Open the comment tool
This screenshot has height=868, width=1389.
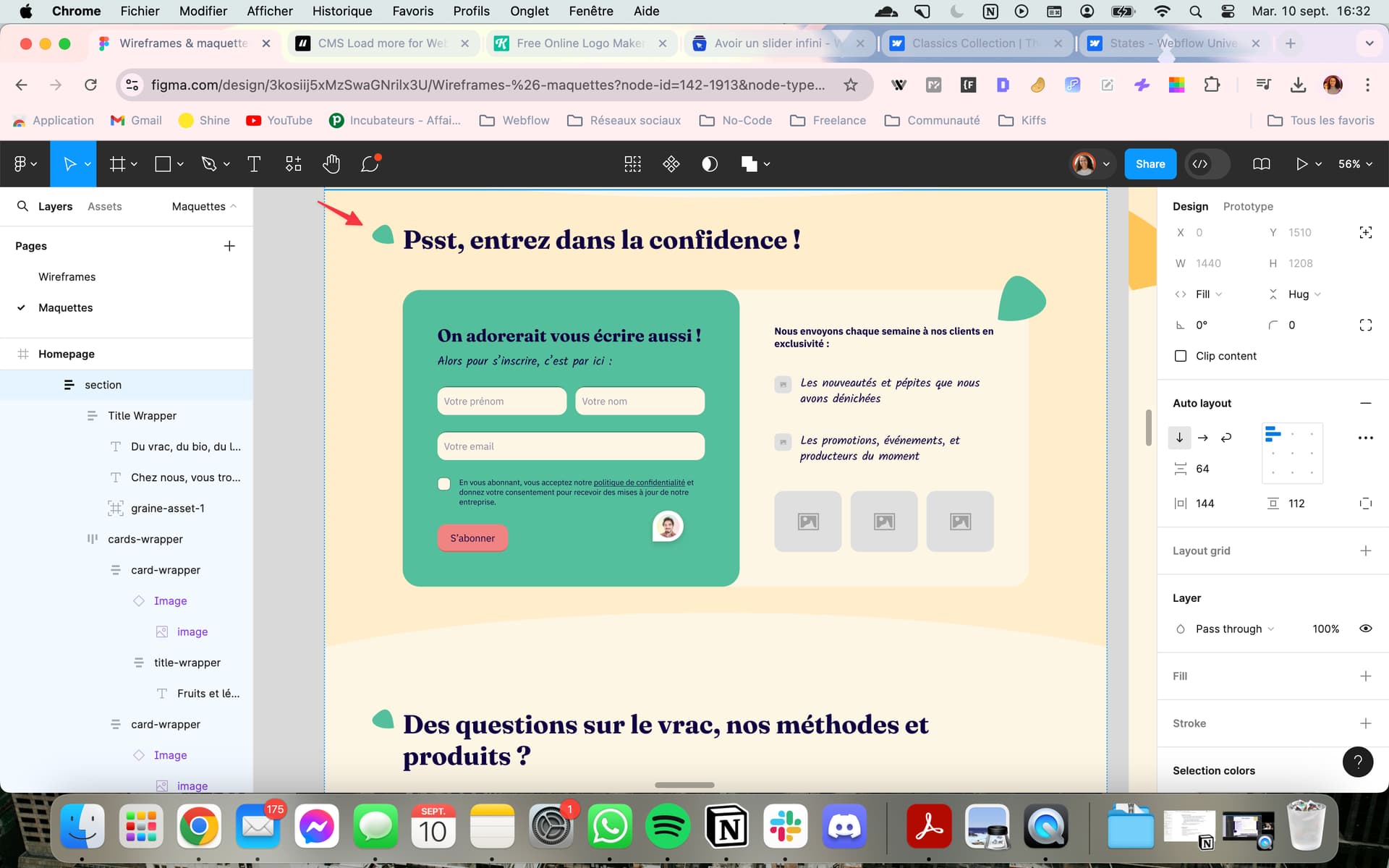point(370,164)
